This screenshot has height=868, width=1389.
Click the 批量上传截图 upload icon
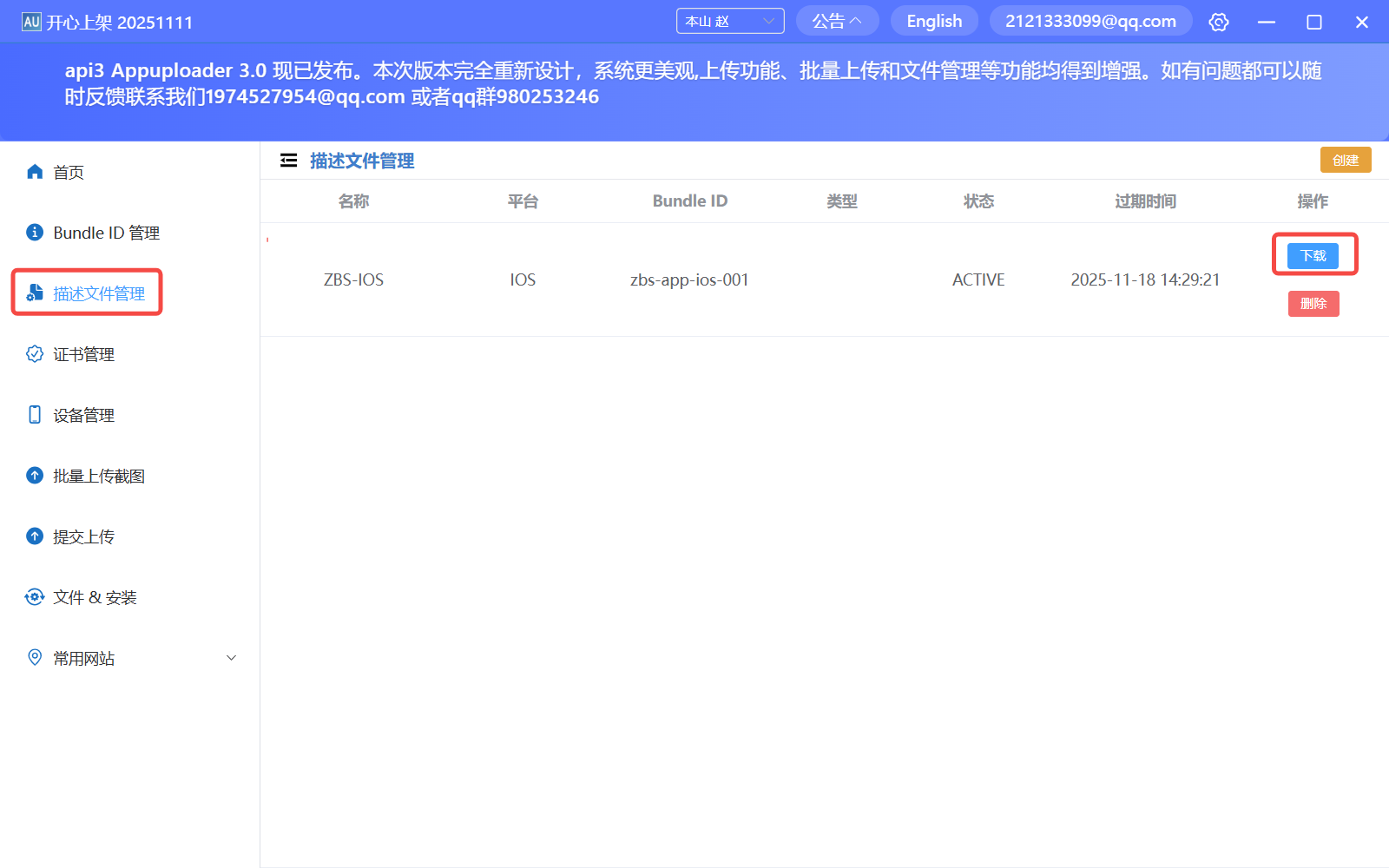34,475
